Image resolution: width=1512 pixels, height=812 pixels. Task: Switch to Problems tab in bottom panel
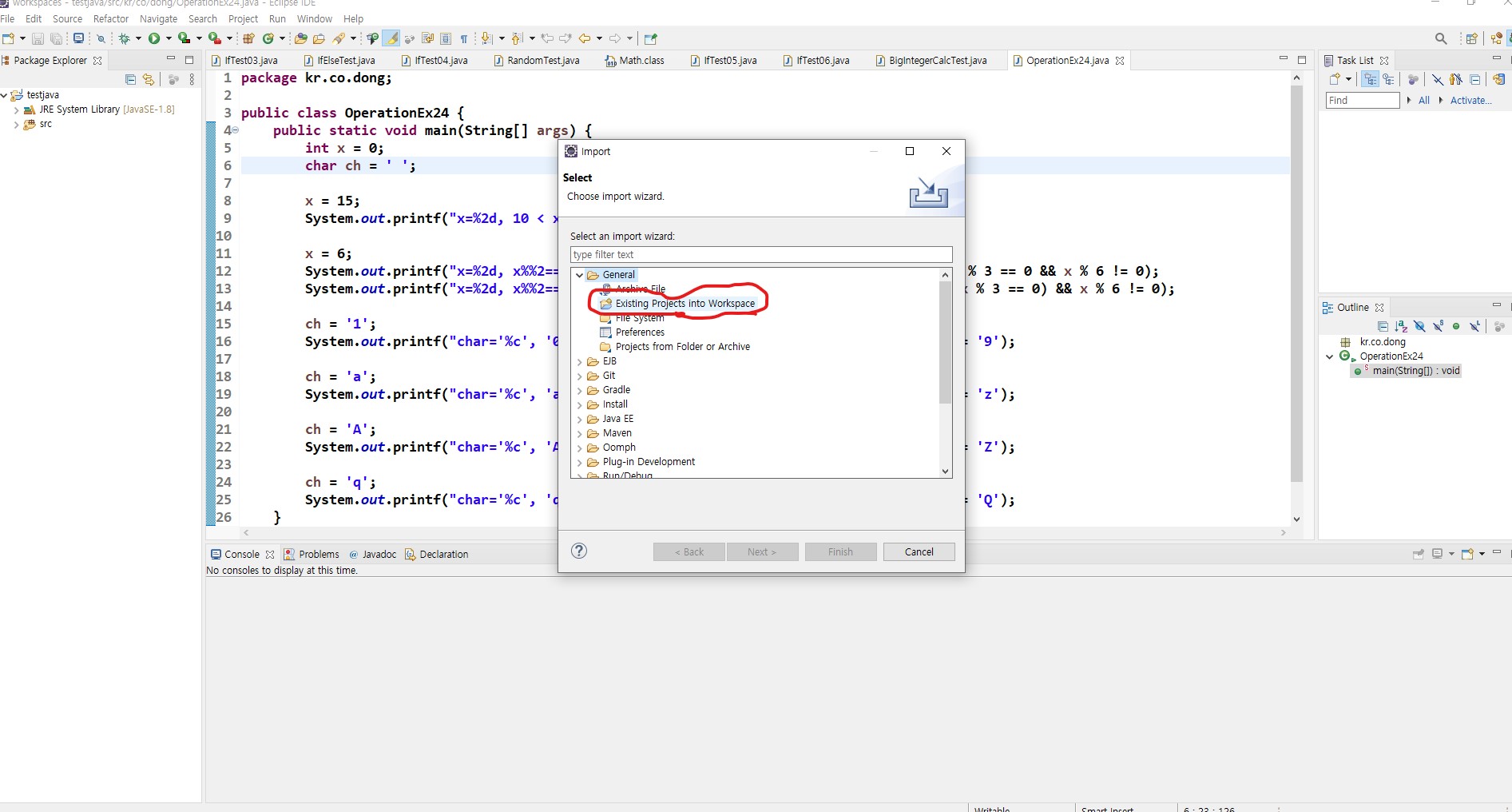coord(312,554)
